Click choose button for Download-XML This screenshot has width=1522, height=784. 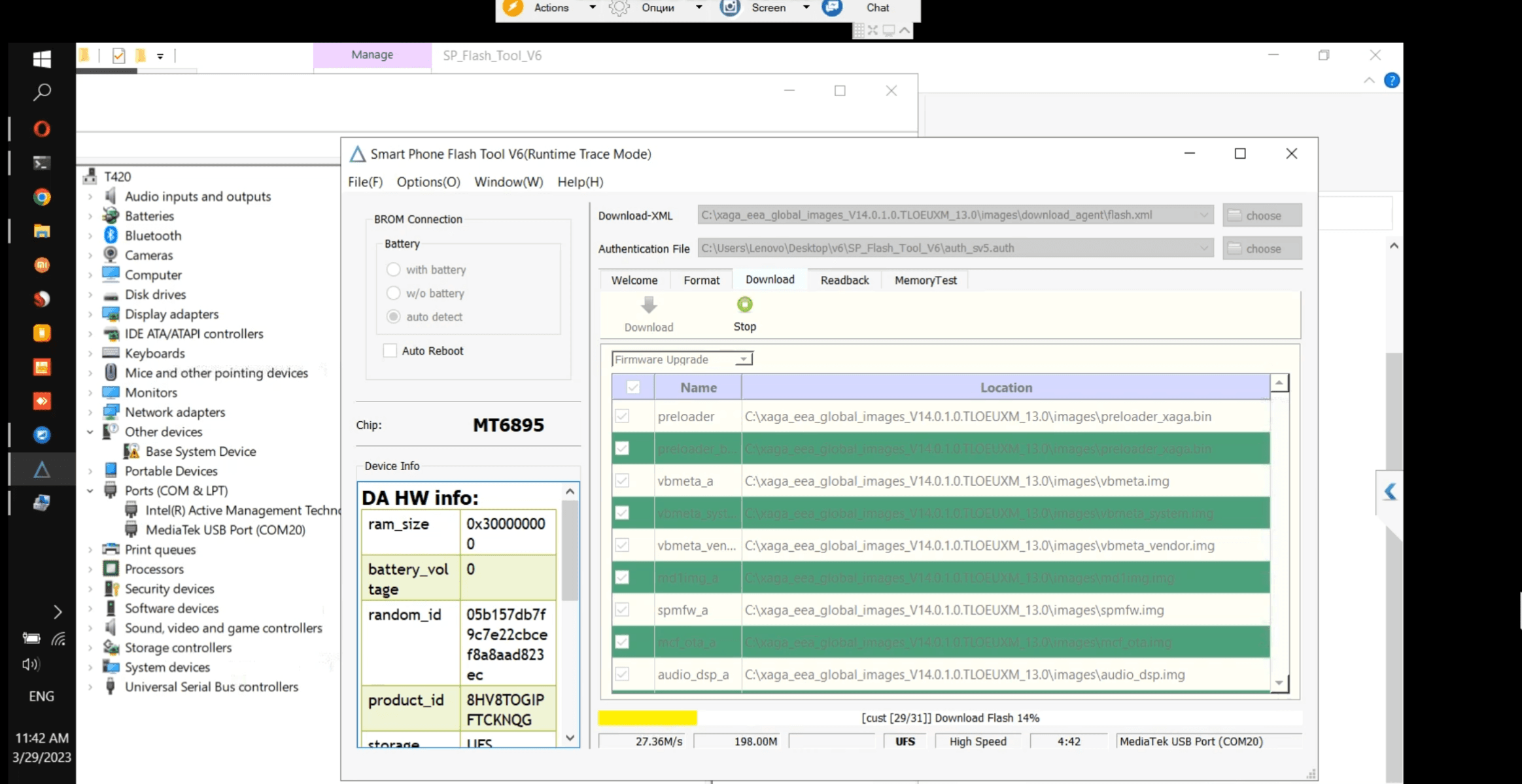[1262, 215]
